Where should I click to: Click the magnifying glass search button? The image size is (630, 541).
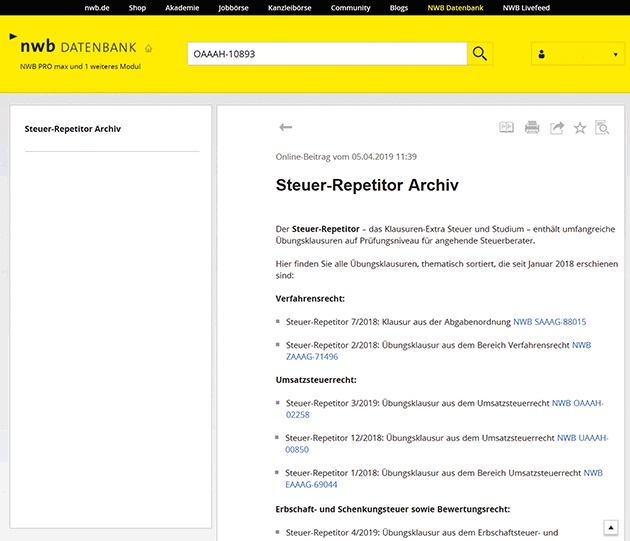click(x=480, y=54)
